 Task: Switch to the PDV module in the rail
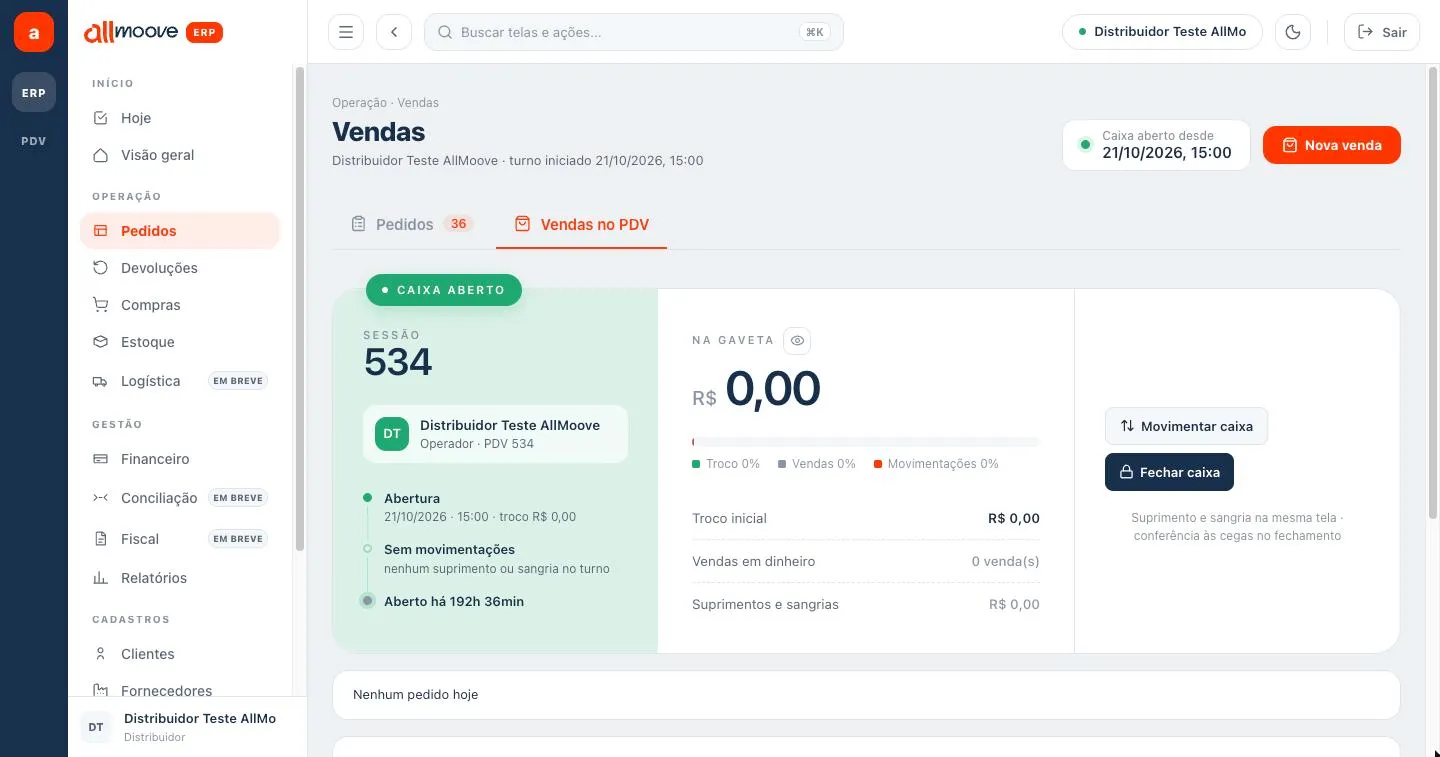pyautogui.click(x=34, y=141)
